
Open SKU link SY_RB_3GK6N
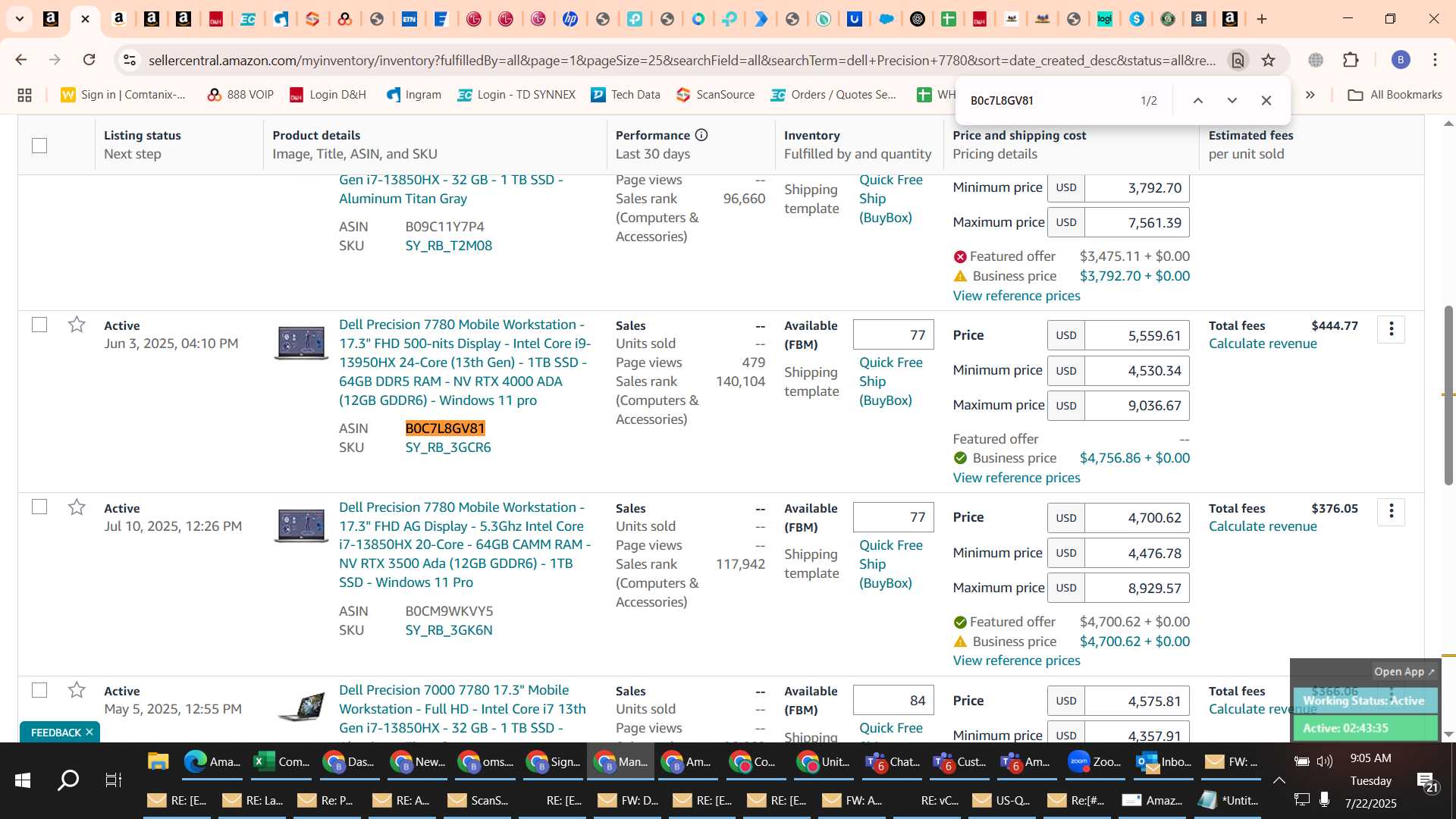click(449, 630)
